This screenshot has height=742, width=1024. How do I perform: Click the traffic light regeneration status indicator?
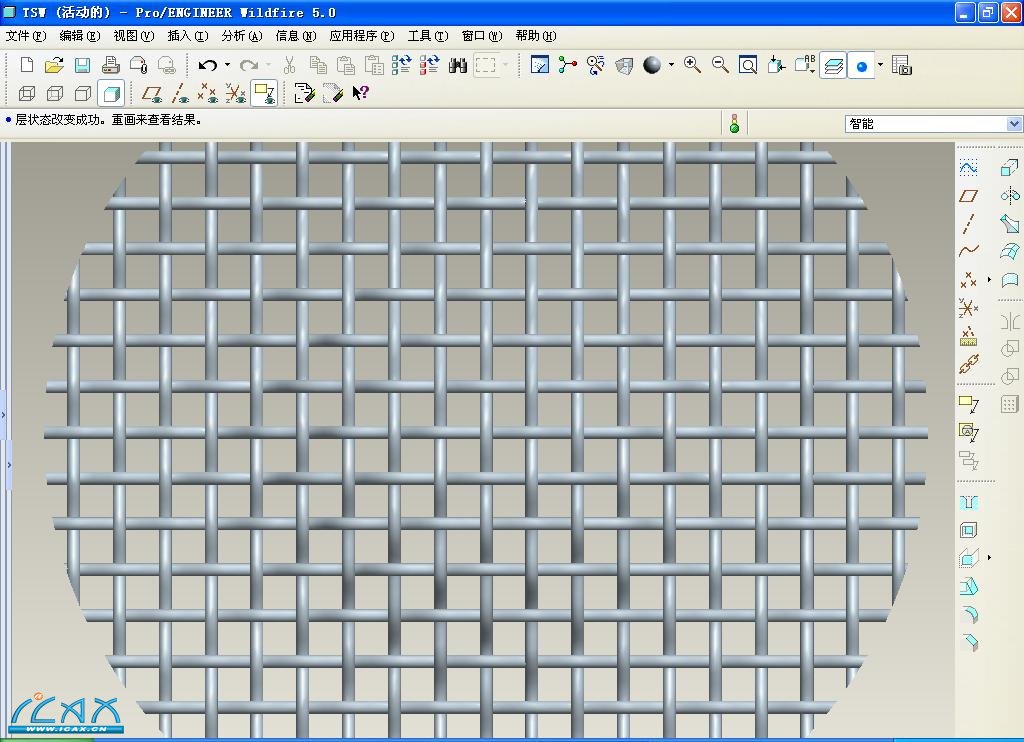point(734,123)
